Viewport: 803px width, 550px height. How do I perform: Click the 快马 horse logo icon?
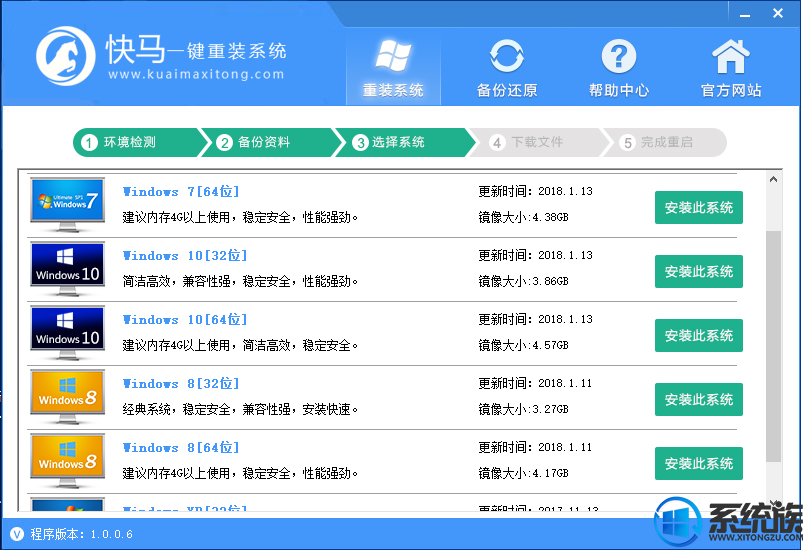pos(66,56)
